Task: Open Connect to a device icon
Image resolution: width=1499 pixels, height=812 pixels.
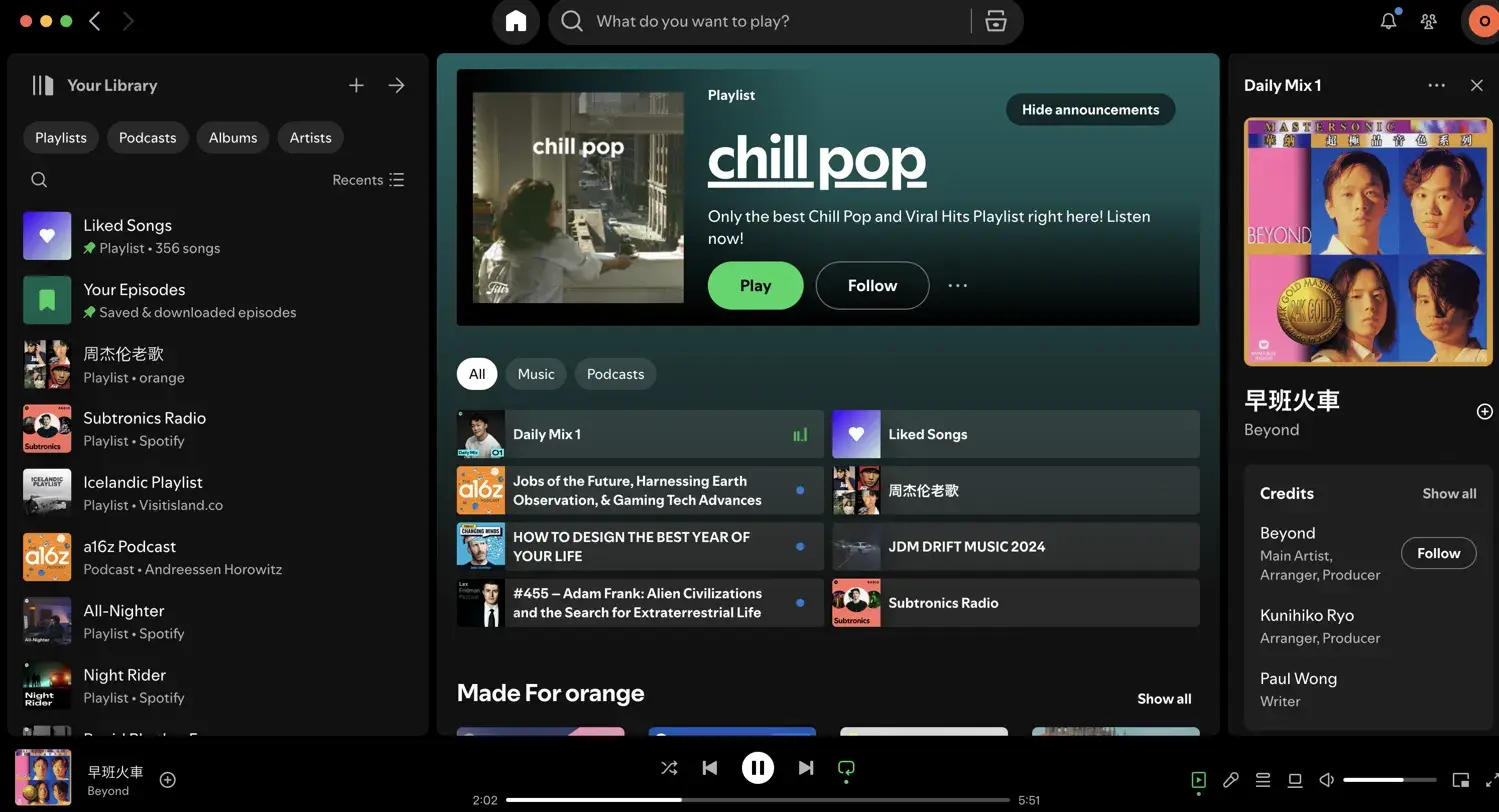Action: coord(1295,780)
